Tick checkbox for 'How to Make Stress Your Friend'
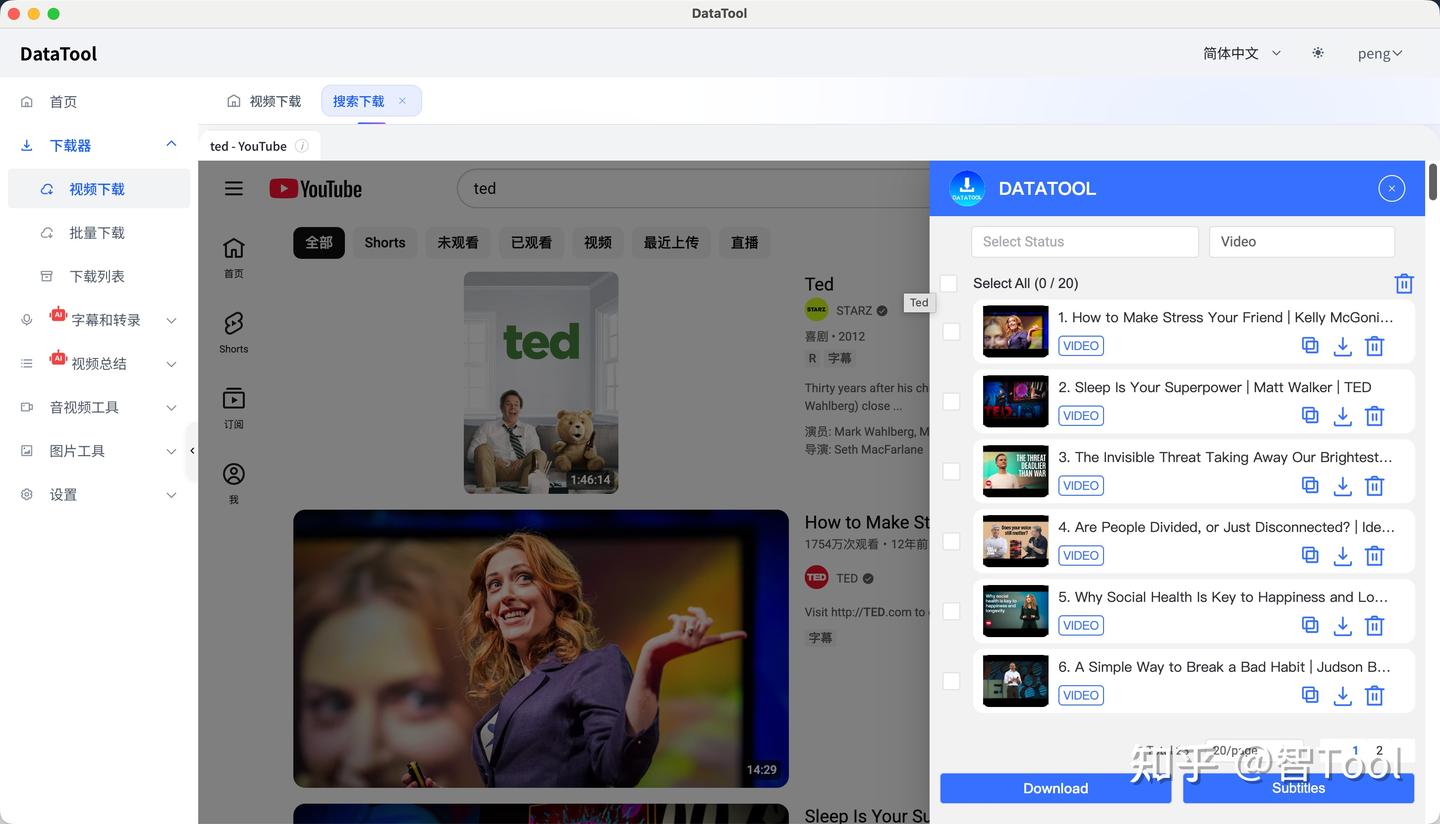Image resolution: width=1440 pixels, height=824 pixels. click(x=952, y=332)
